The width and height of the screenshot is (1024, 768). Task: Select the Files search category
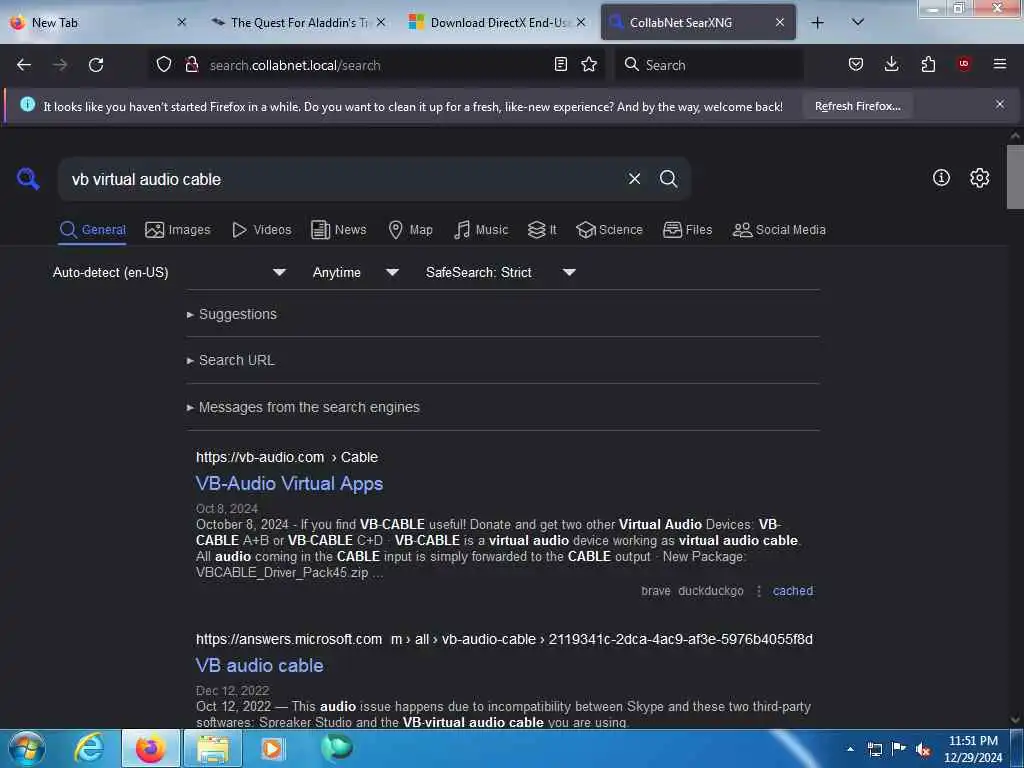687,230
